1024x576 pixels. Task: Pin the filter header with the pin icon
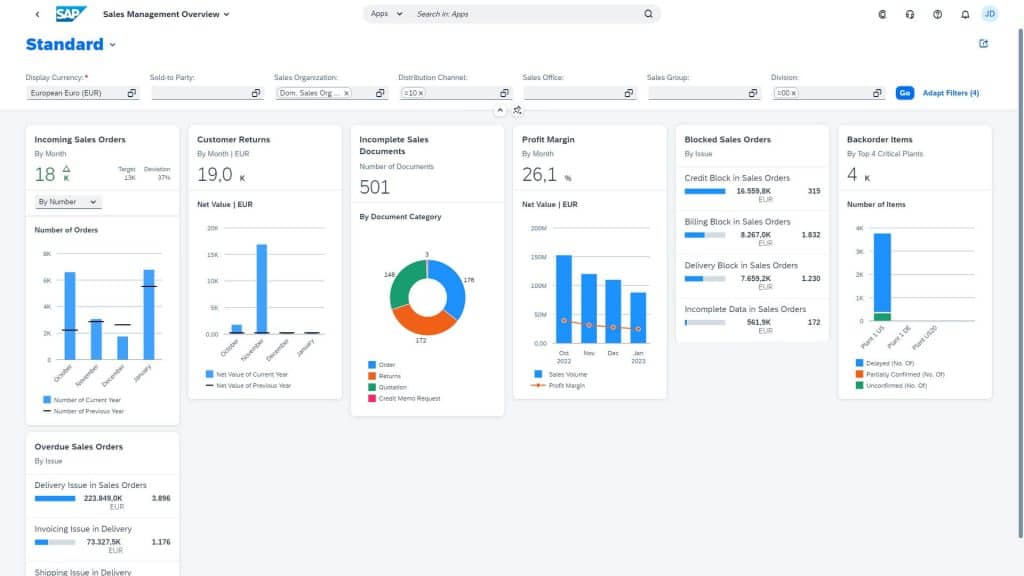[x=517, y=110]
